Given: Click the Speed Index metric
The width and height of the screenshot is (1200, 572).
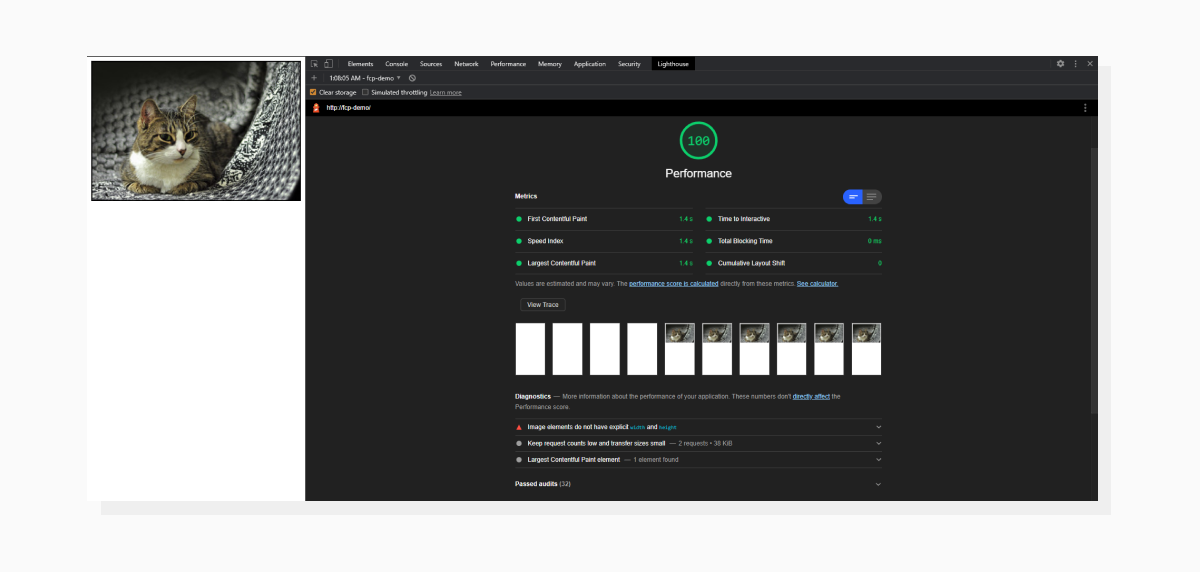Looking at the screenshot, I should [x=605, y=241].
